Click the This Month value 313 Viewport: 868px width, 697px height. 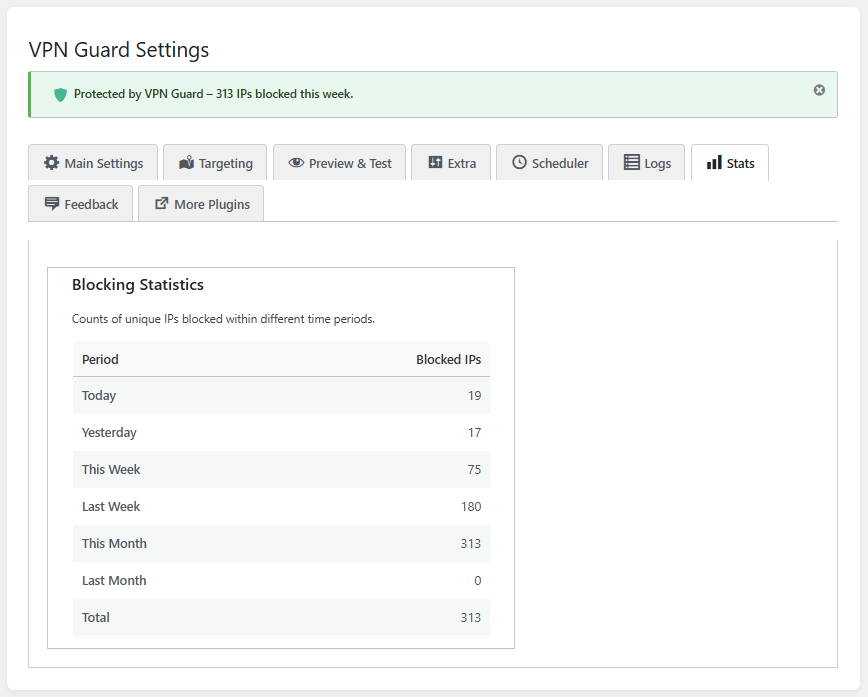click(471, 544)
